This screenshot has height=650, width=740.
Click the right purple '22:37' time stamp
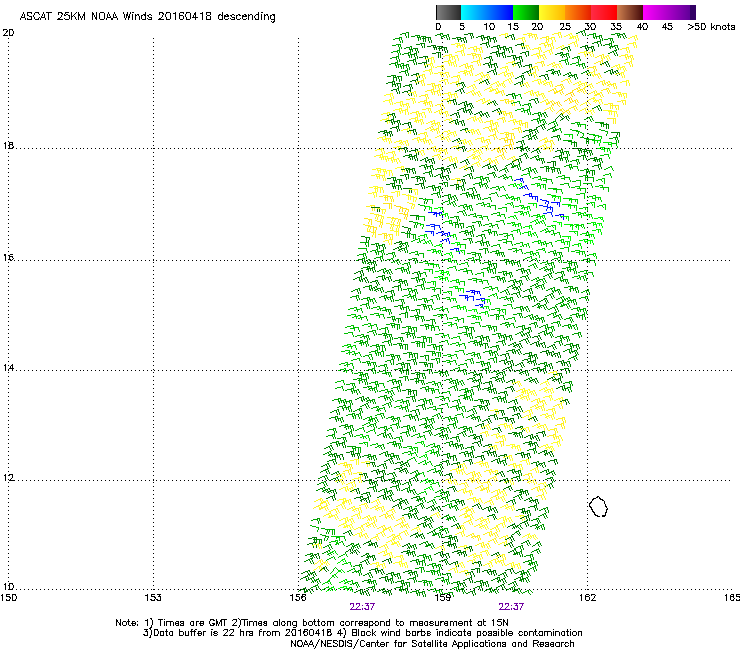[511, 607]
